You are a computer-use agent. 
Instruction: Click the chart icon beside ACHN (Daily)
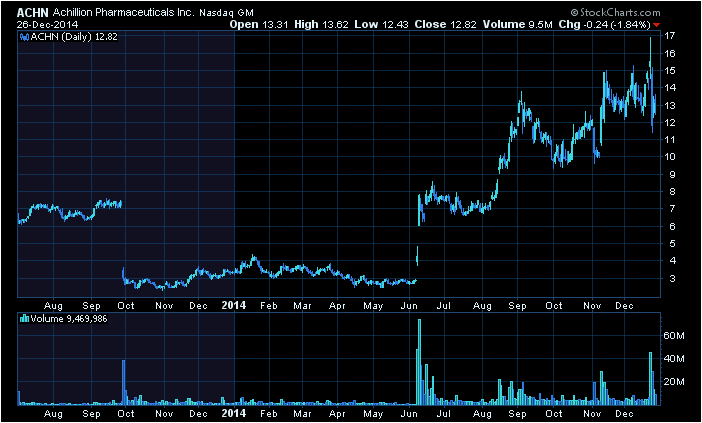tap(25, 37)
